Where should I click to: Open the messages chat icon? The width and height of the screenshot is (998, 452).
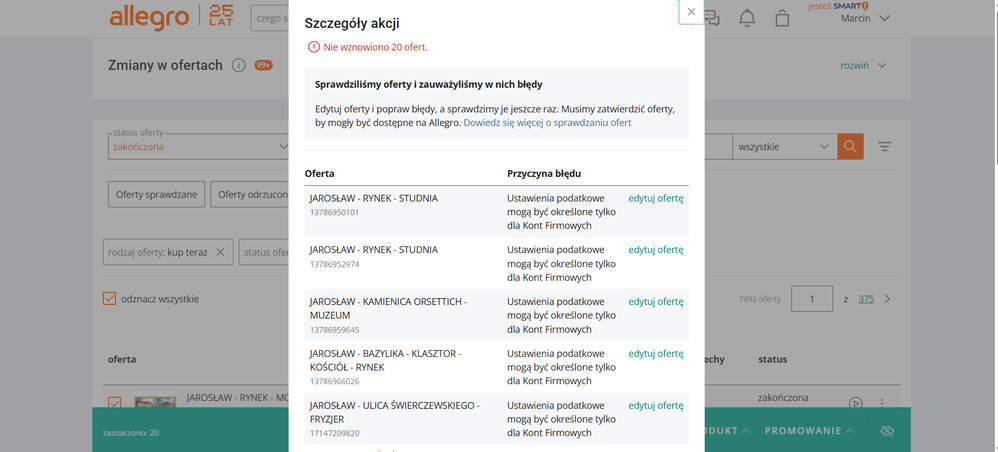pyautogui.click(x=712, y=17)
